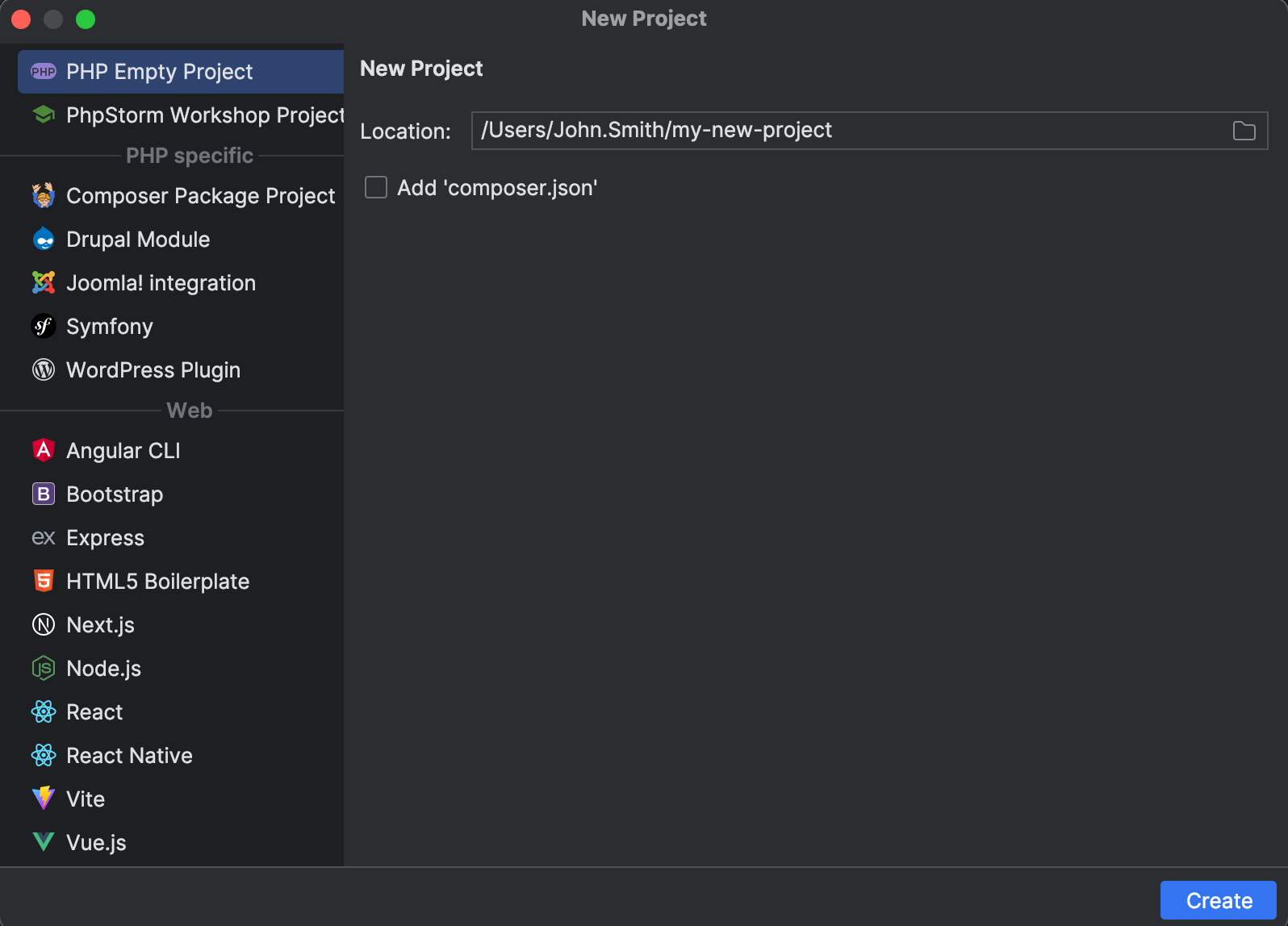The image size is (1288, 926).
Task: Click the Bootstrap icon
Action: [43, 494]
